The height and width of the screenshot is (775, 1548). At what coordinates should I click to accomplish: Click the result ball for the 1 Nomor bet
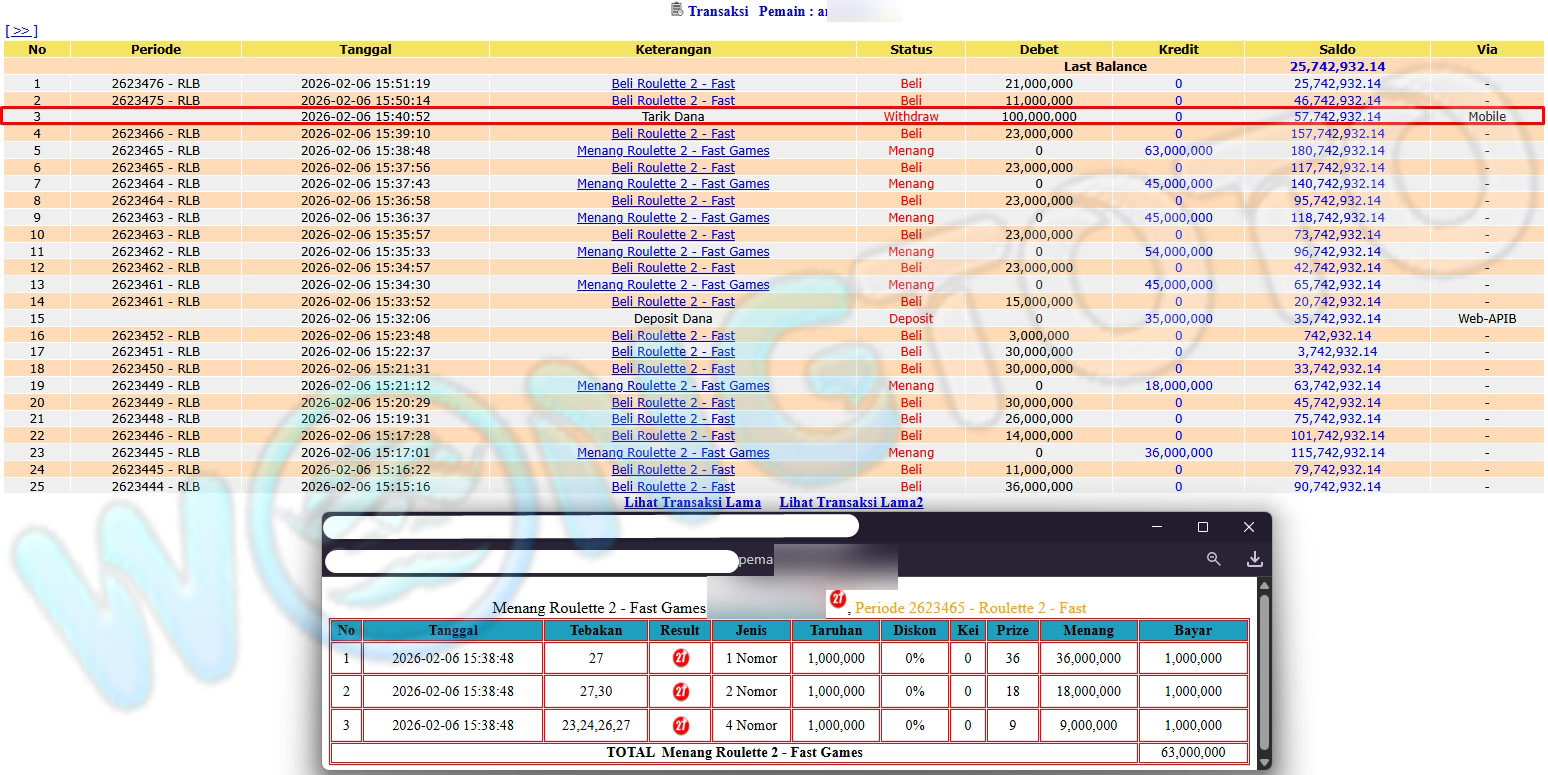681,658
